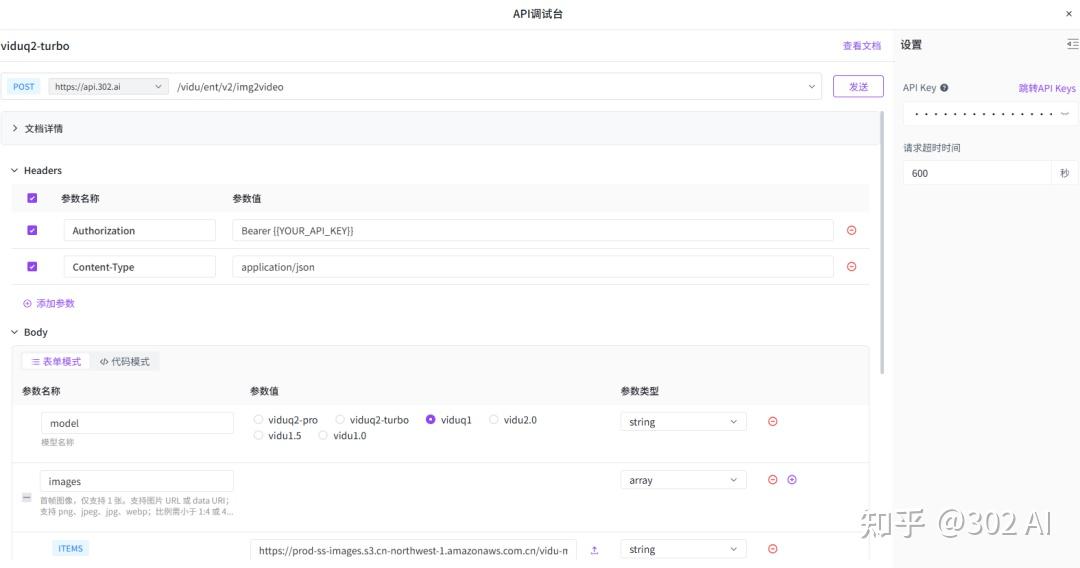Click the API Key help icon
This screenshot has height=568, width=1080.
coord(944,88)
